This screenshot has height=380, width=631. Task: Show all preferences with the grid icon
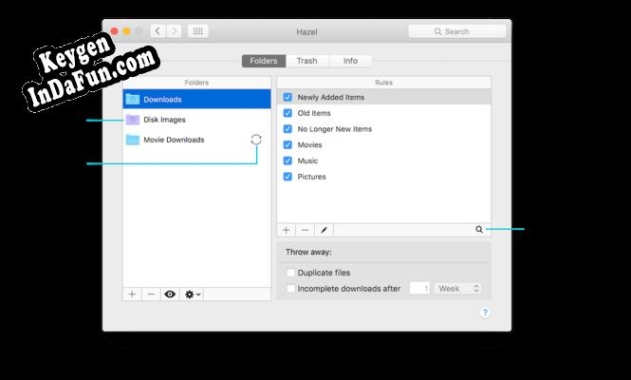(x=198, y=31)
